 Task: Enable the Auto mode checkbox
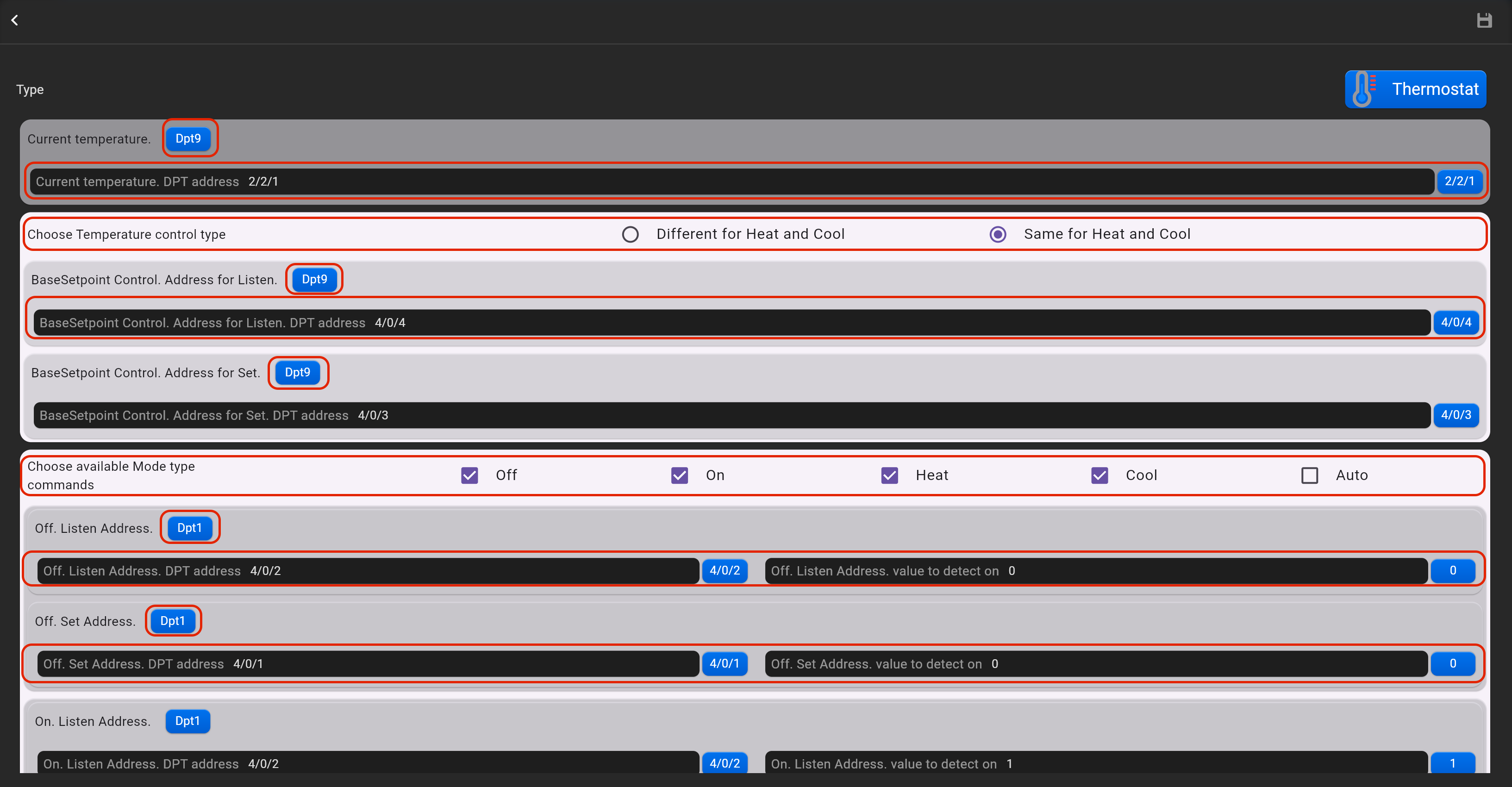pos(1310,475)
